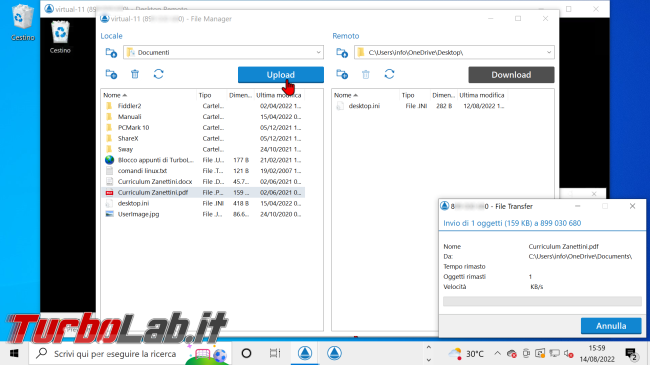The width and height of the screenshot is (650, 365).
Task: Click the taskbar clock showing 15:59
Action: (597, 353)
